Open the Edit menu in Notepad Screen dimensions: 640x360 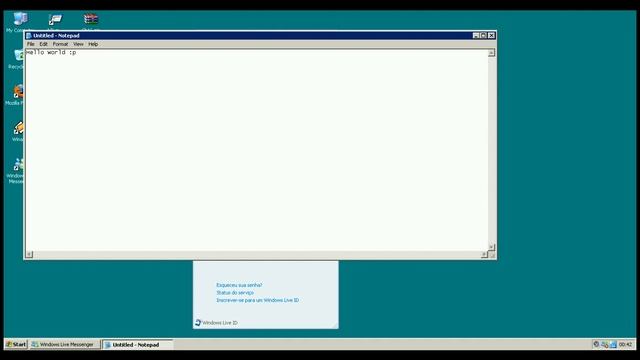[x=43, y=44]
